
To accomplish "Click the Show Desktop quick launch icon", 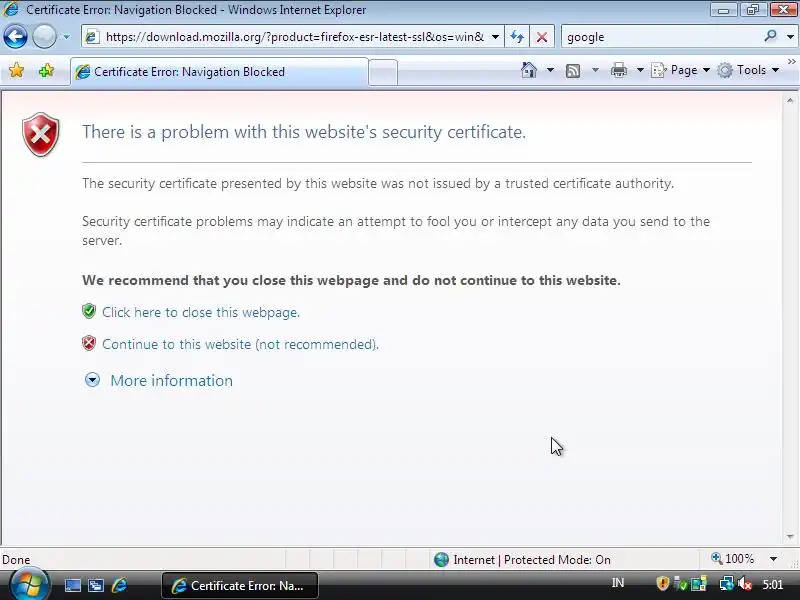I will [72, 585].
